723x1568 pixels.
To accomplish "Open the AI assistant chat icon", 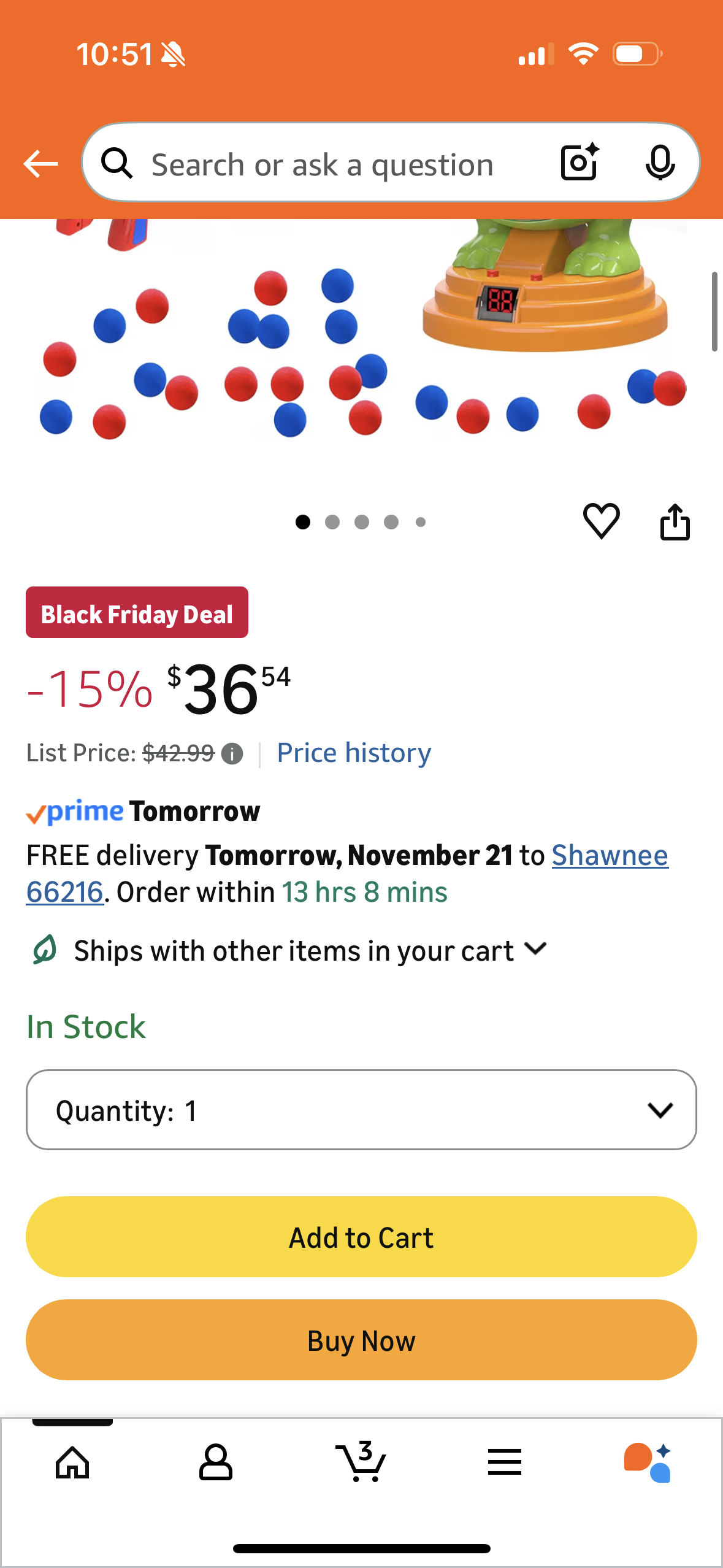I will (x=648, y=1462).
